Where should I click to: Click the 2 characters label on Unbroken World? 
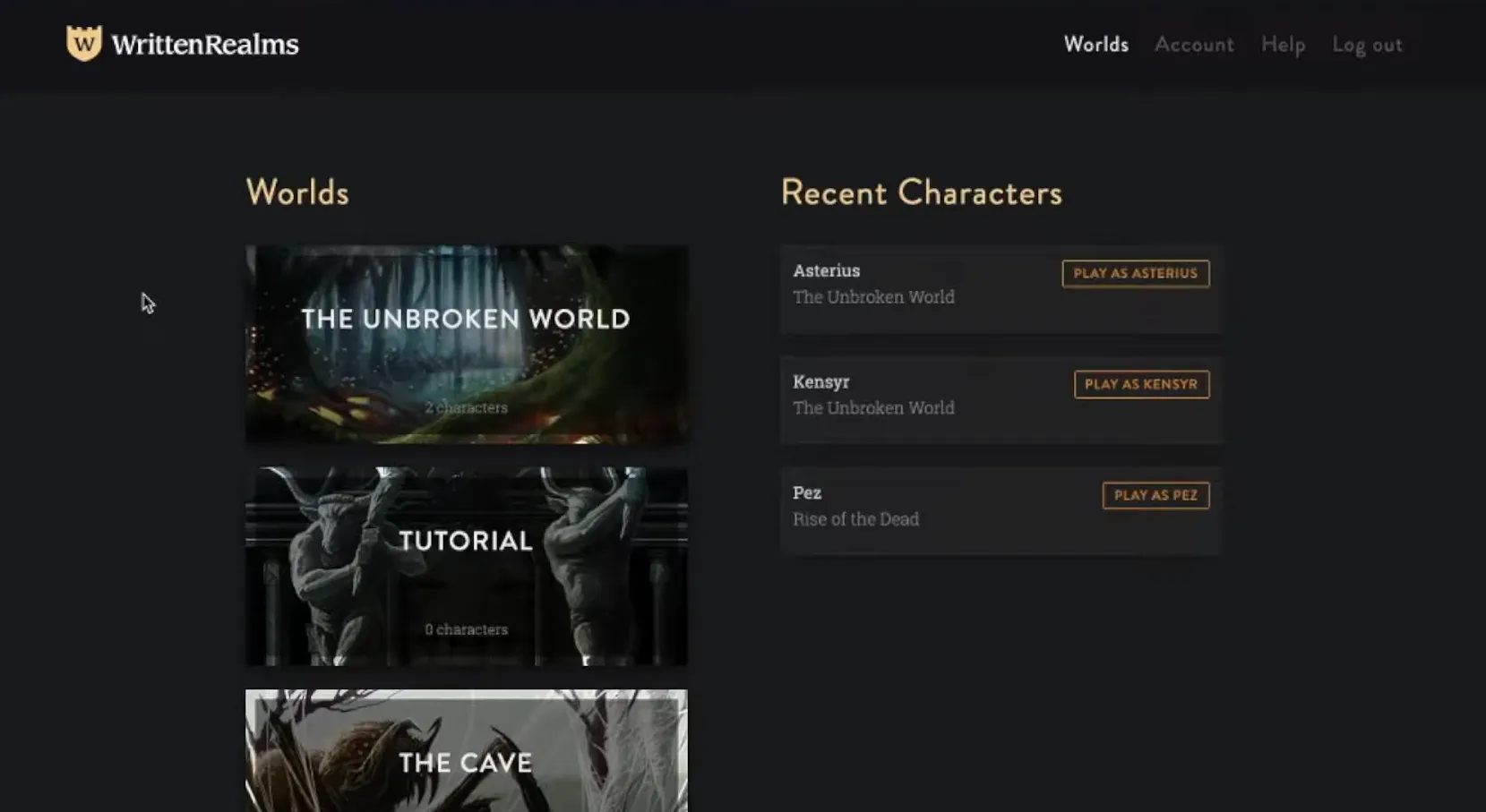[466, 406]
